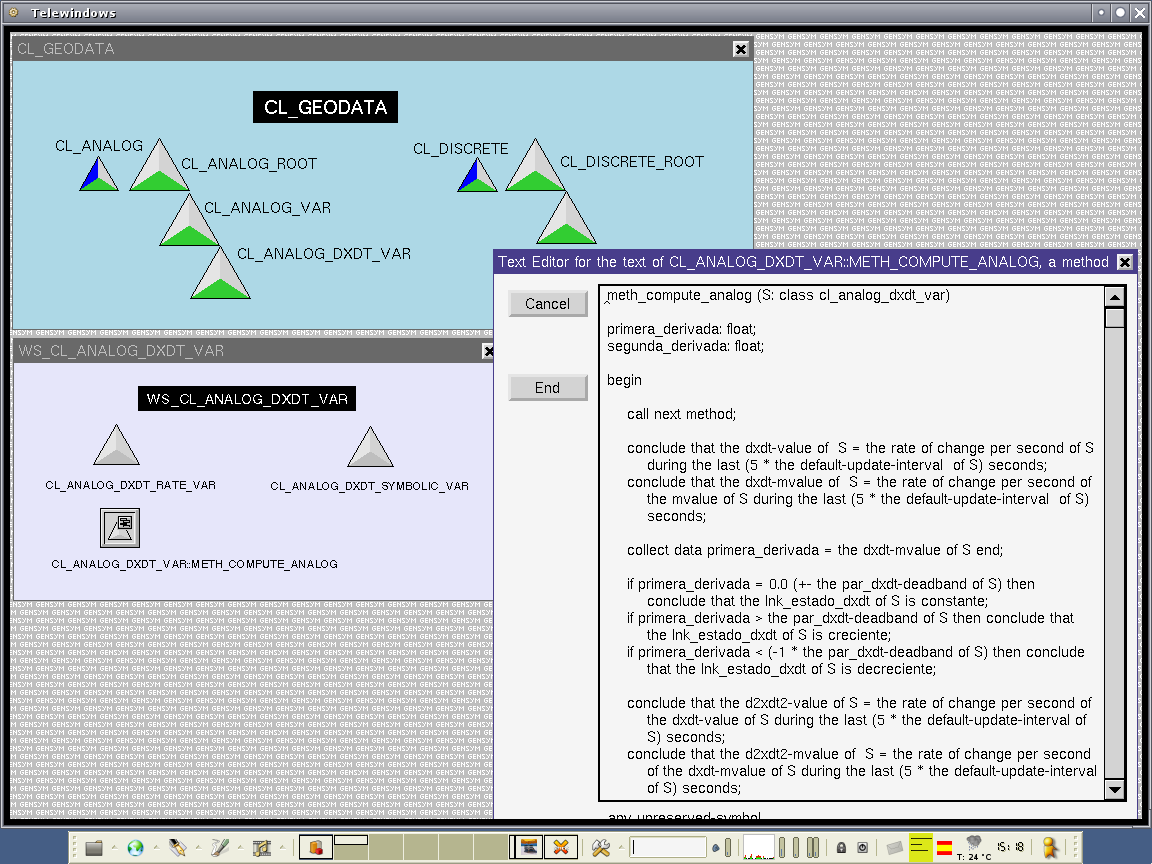Image resolution: width=1152 pixels, height=864 pixels.
Task: Click the 'call next method;' line
Action: coord(681,414)
